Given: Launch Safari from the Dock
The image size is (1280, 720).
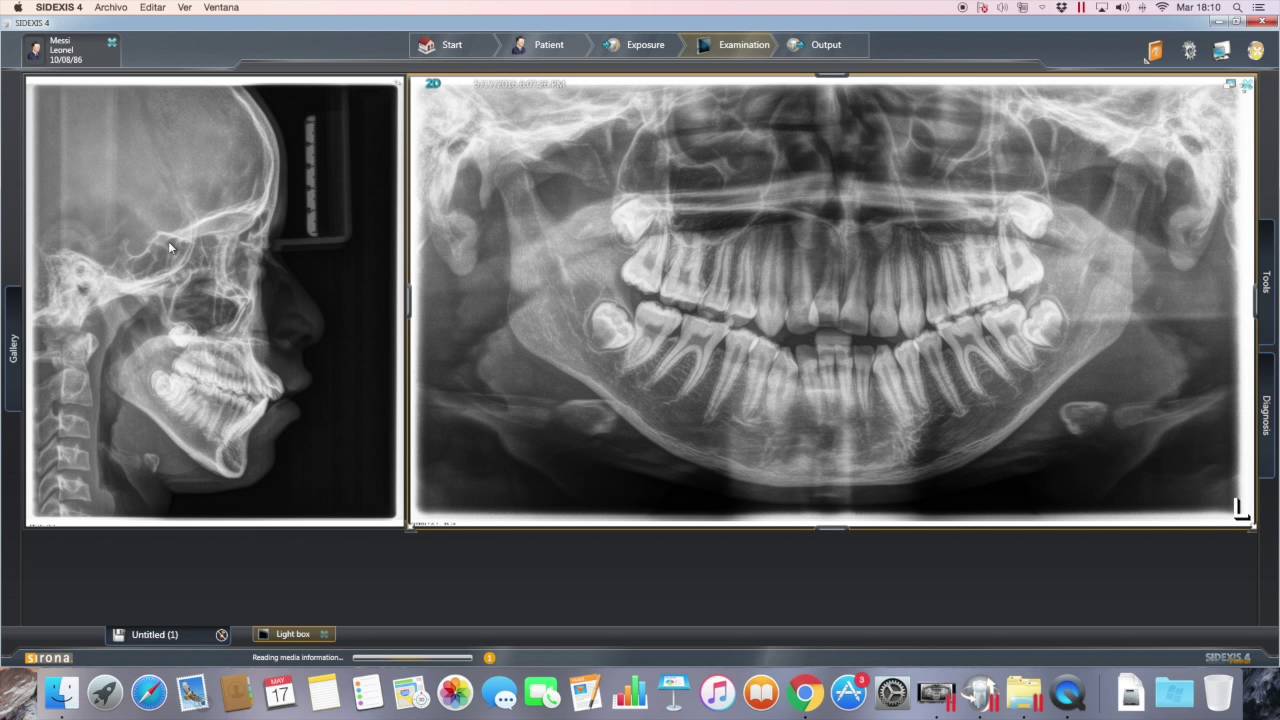Looking at the screenshot, I should pyautogui.click(x=149, y=693).
